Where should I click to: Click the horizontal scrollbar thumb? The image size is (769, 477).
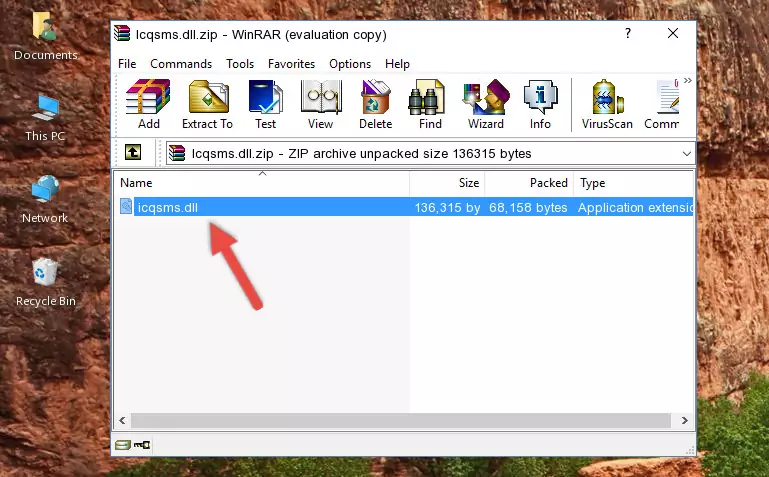click(400, 420)
